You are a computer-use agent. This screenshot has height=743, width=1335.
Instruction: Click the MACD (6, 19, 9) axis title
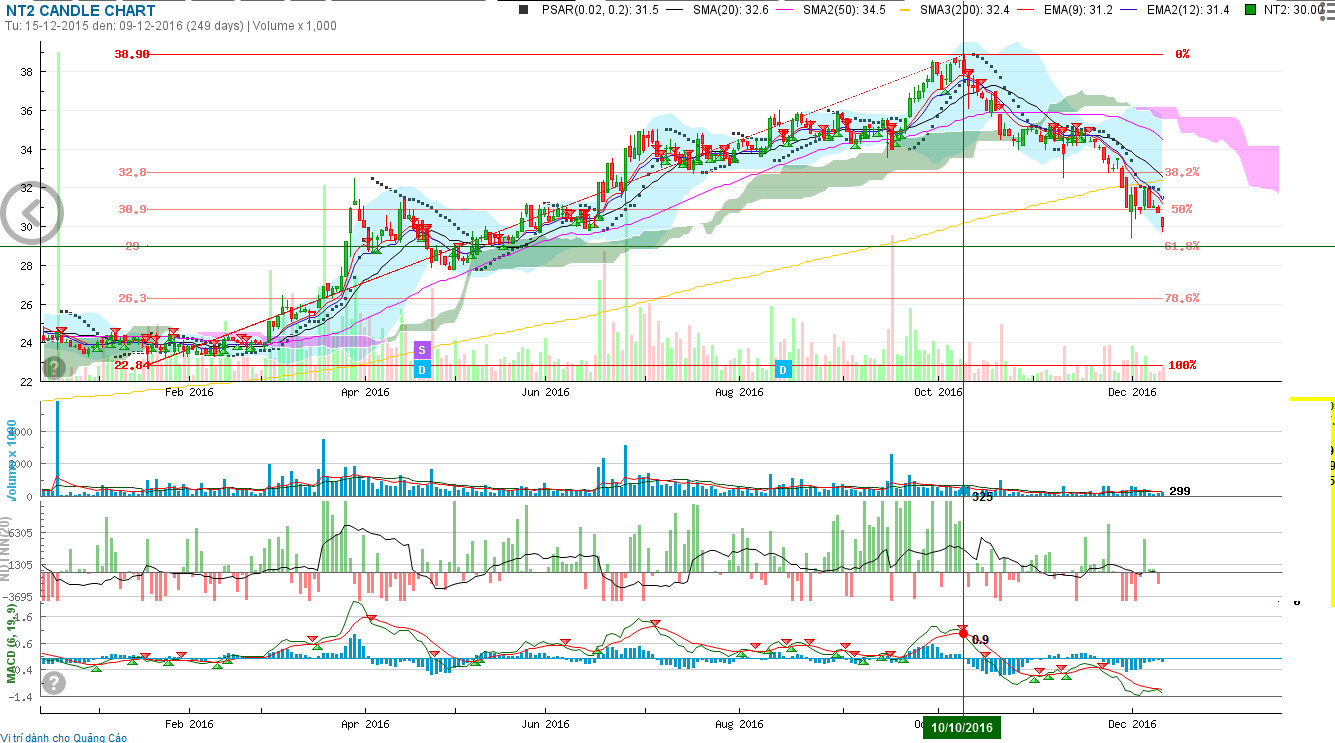[x=11, y=643]
